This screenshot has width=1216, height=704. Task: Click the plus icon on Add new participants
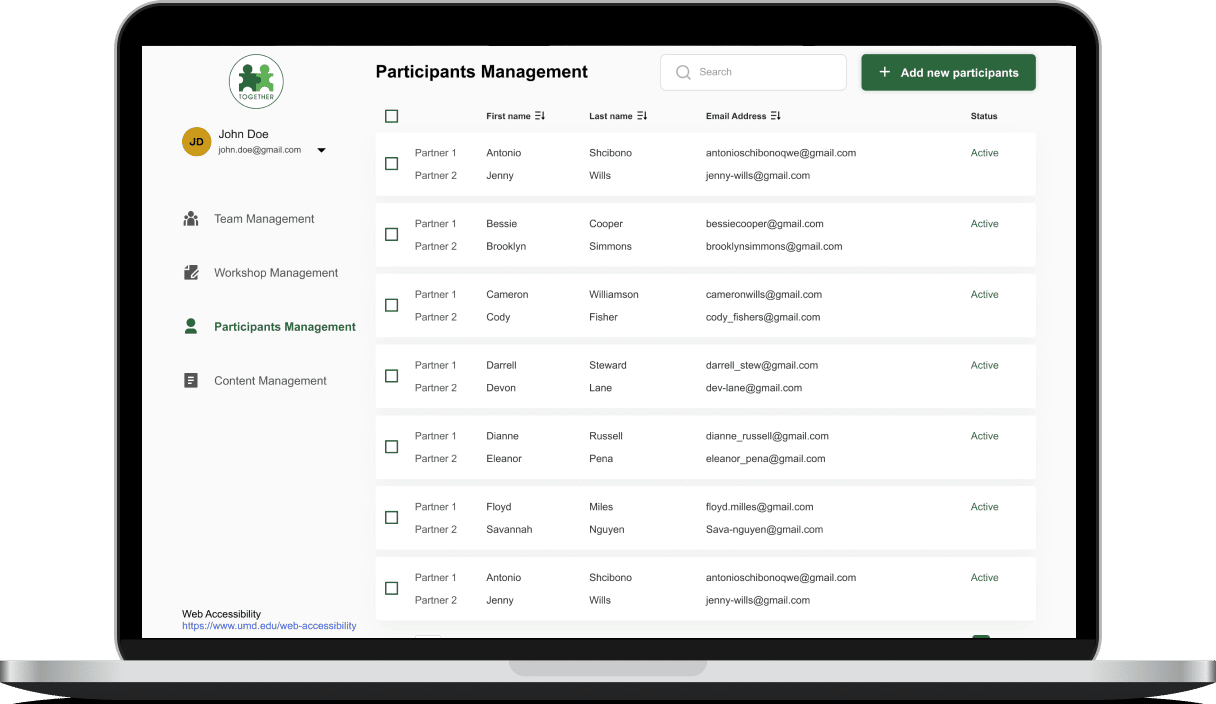(x=884, y=72)
